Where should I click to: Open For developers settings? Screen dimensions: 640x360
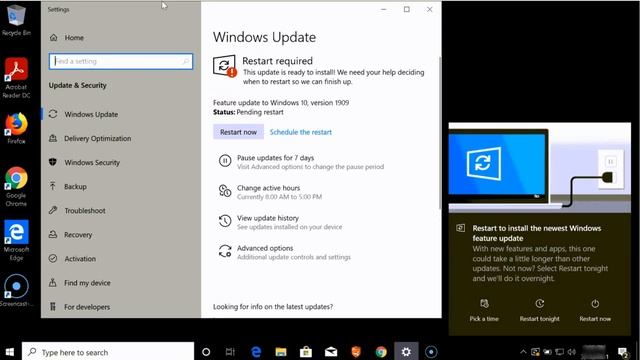point(80,307)
